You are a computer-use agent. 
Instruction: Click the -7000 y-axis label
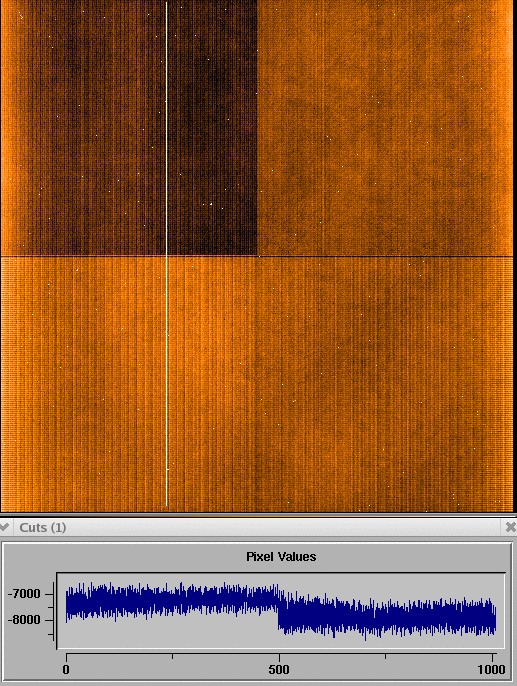click(24, 594)
